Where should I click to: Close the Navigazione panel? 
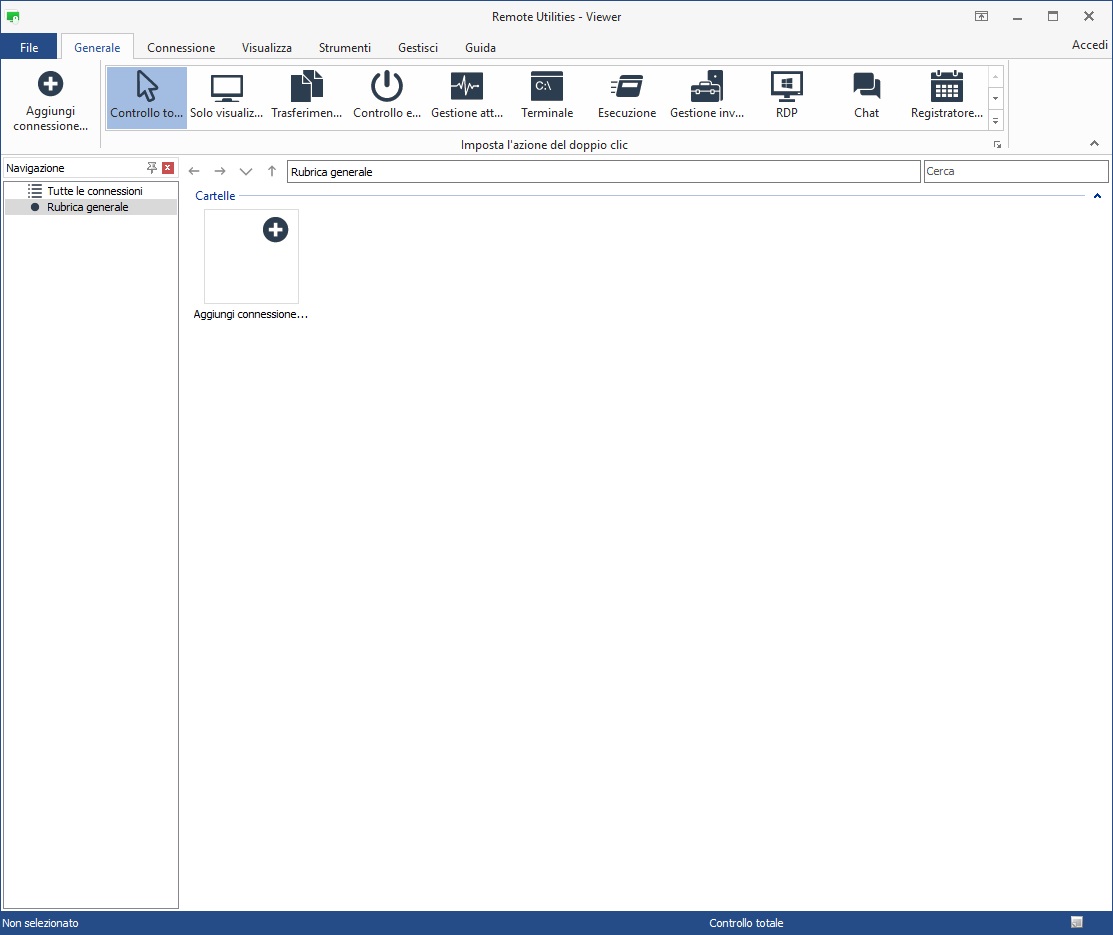click(168, 168)
